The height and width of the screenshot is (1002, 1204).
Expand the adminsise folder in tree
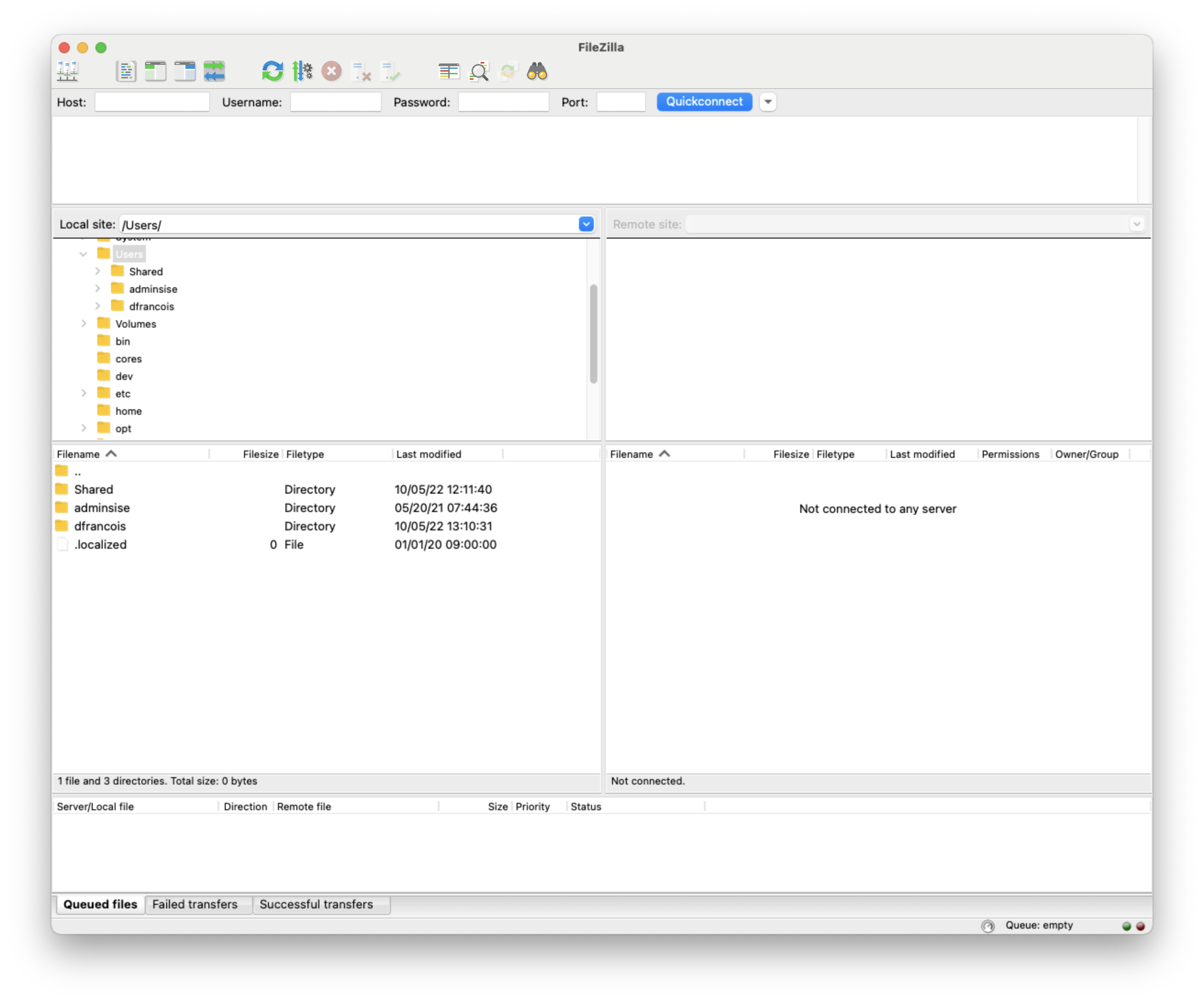97,288
